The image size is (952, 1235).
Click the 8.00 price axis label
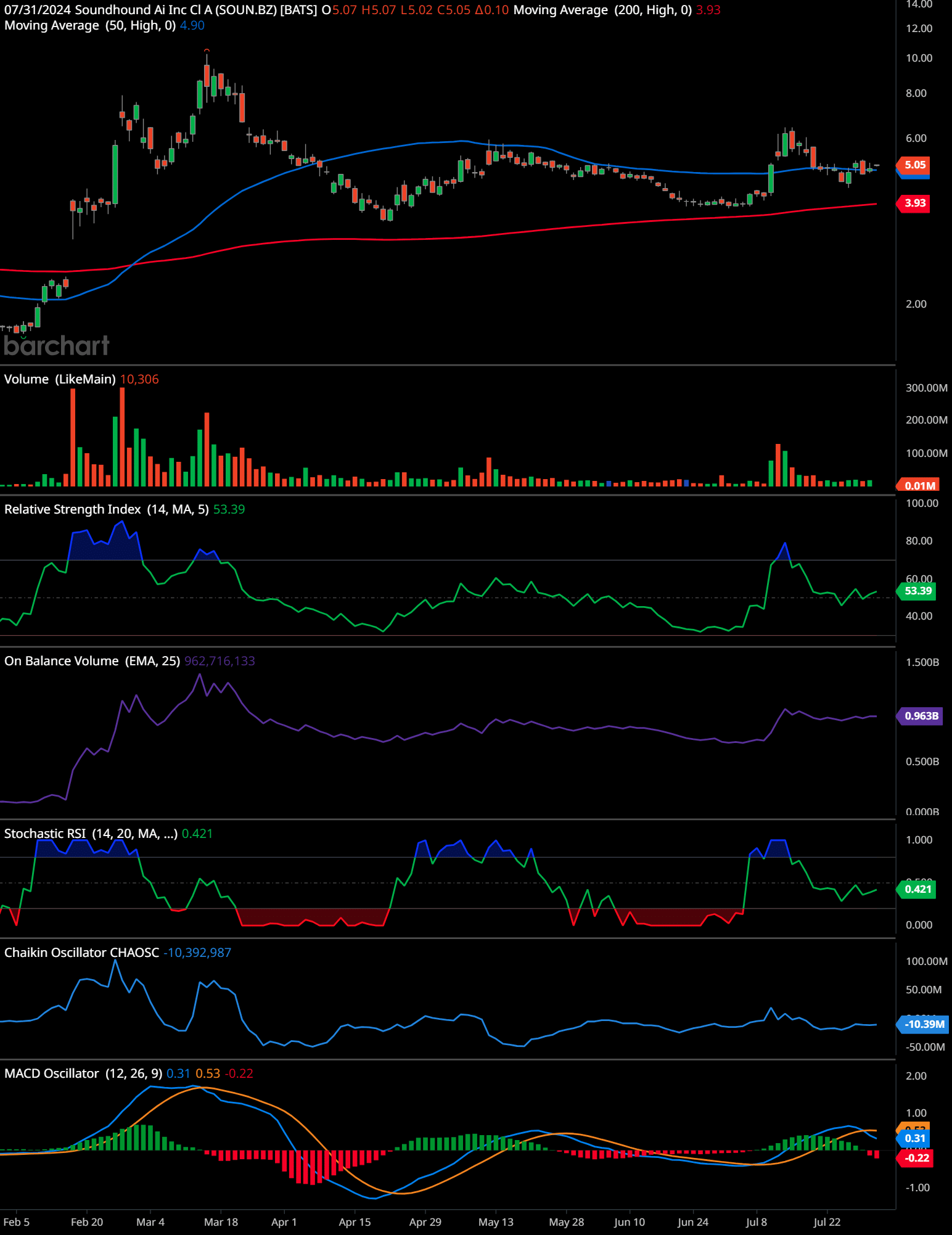[916, 93]
